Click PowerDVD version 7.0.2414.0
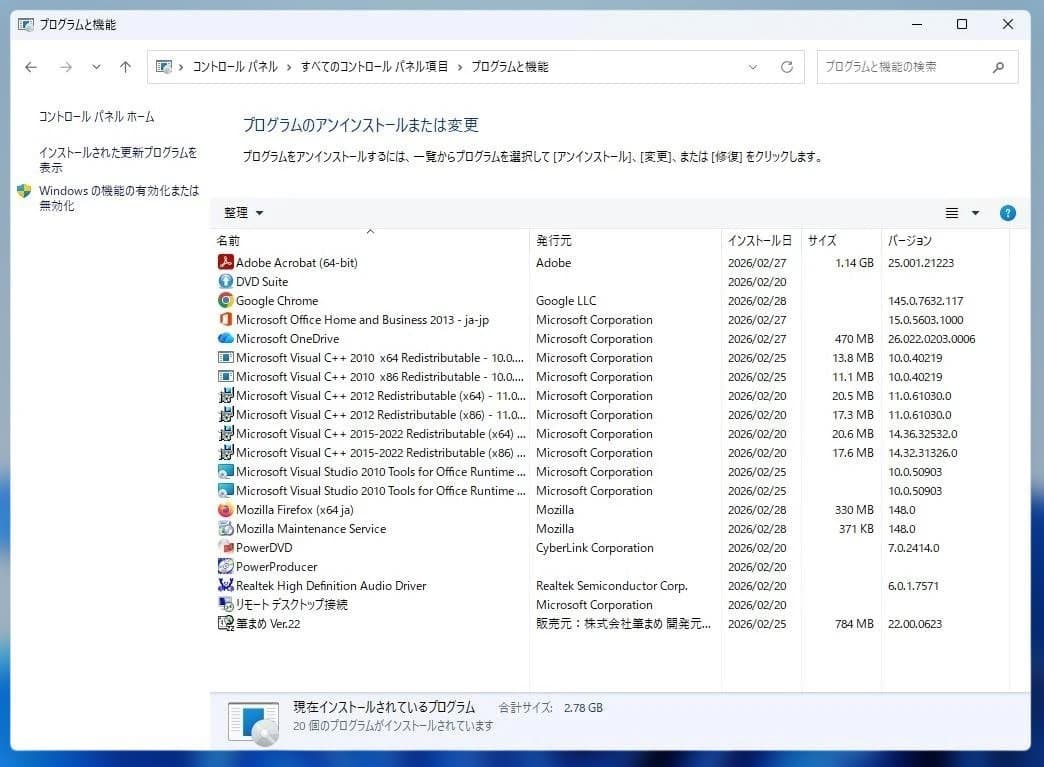The image size is (1044, 767). (914, 547)
